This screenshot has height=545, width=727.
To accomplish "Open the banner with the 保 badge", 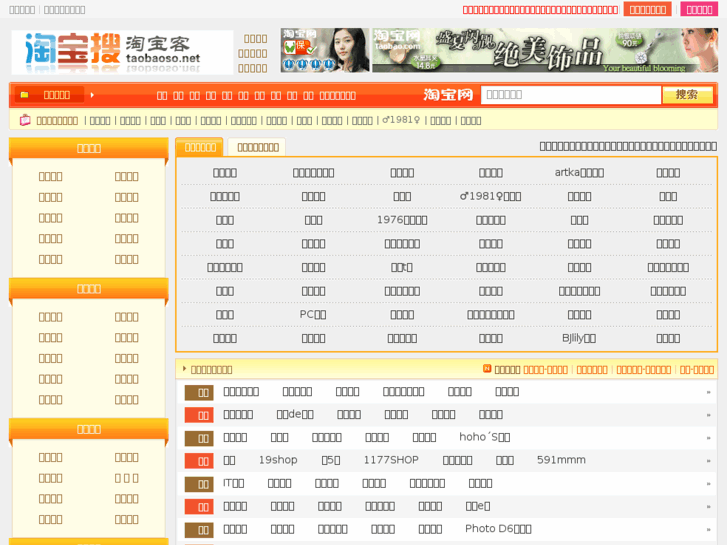I will (x=325, y=50).
